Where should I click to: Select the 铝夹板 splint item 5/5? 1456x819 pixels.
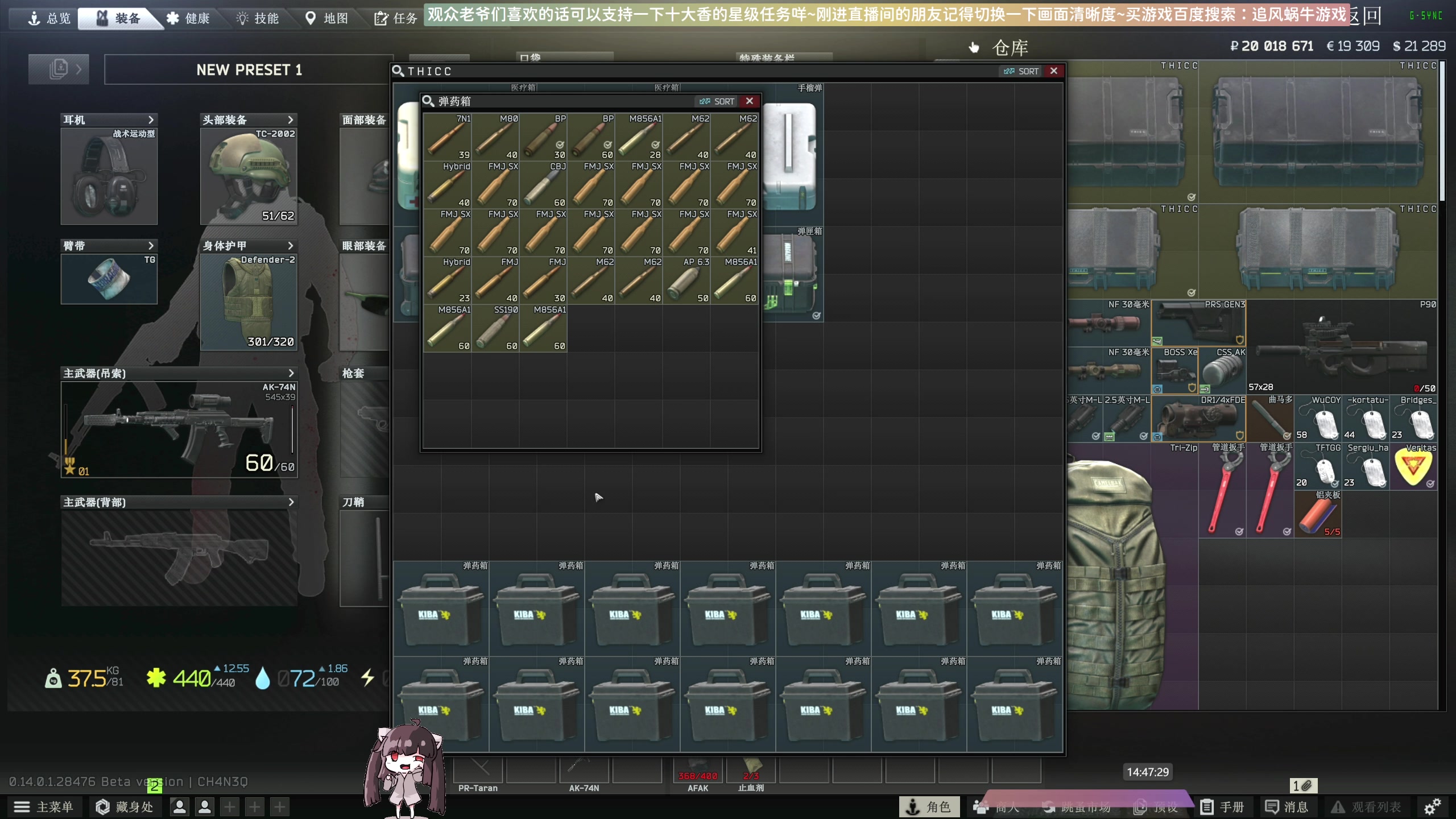tap(1318, 514)
